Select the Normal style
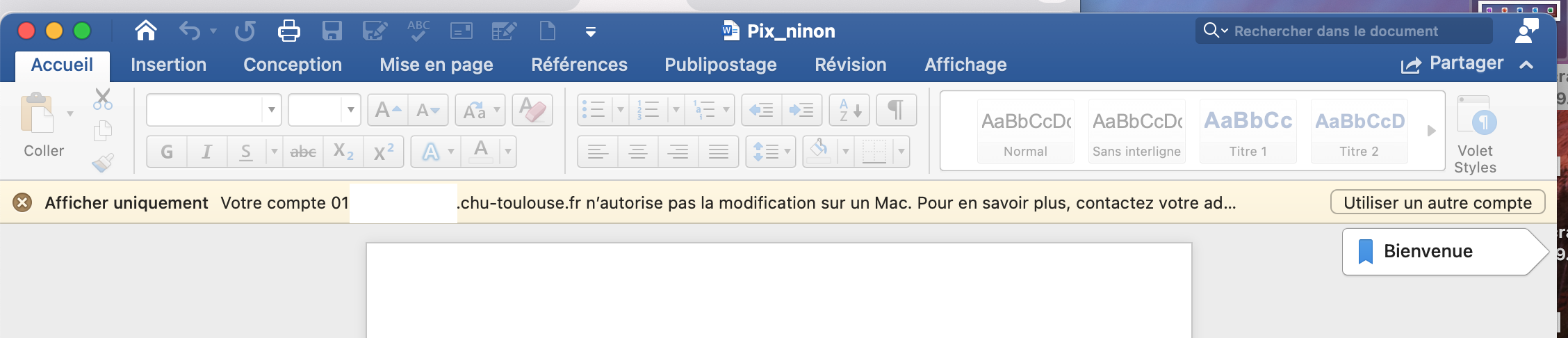1568x338 pixels. pos(1025,131)
